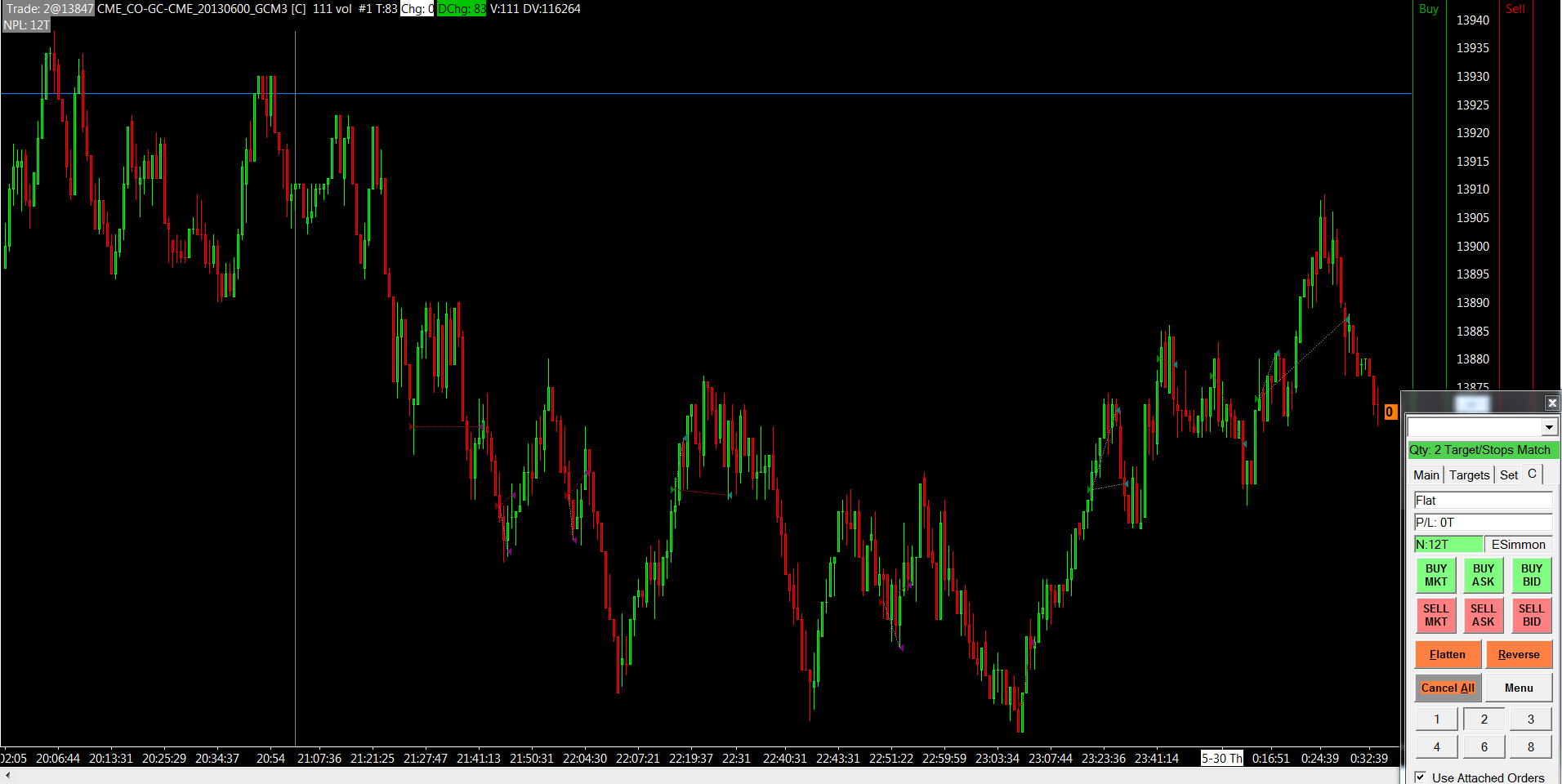Click the BUY ASK button
The image size is (1562, 784).
(1483, 575)
